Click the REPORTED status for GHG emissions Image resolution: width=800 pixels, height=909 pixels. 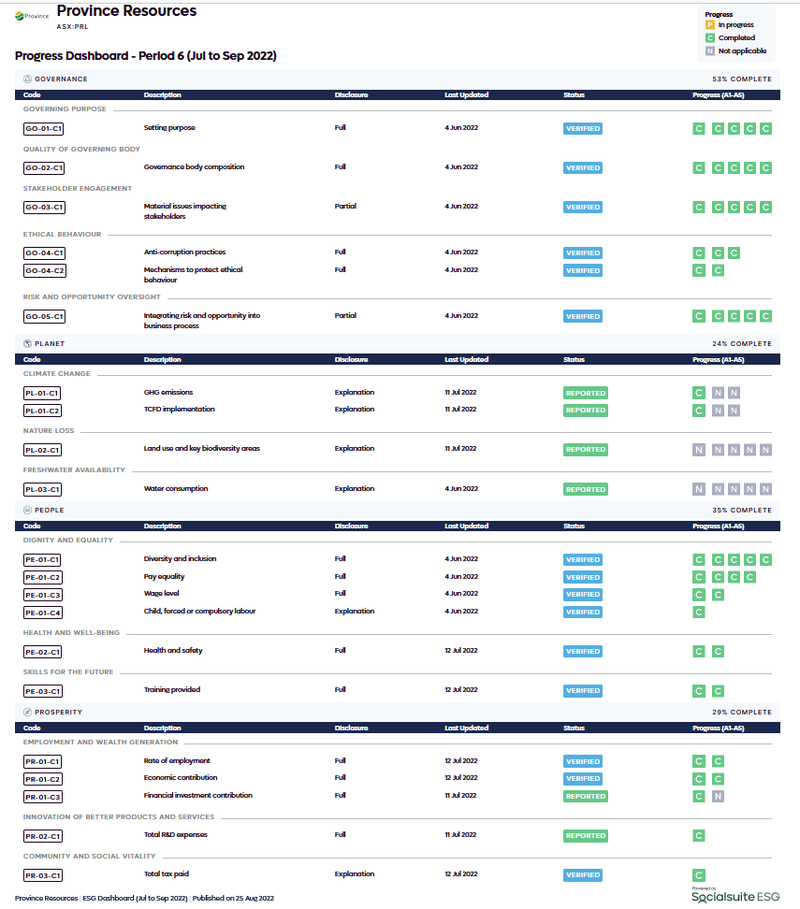coord(586,393)
